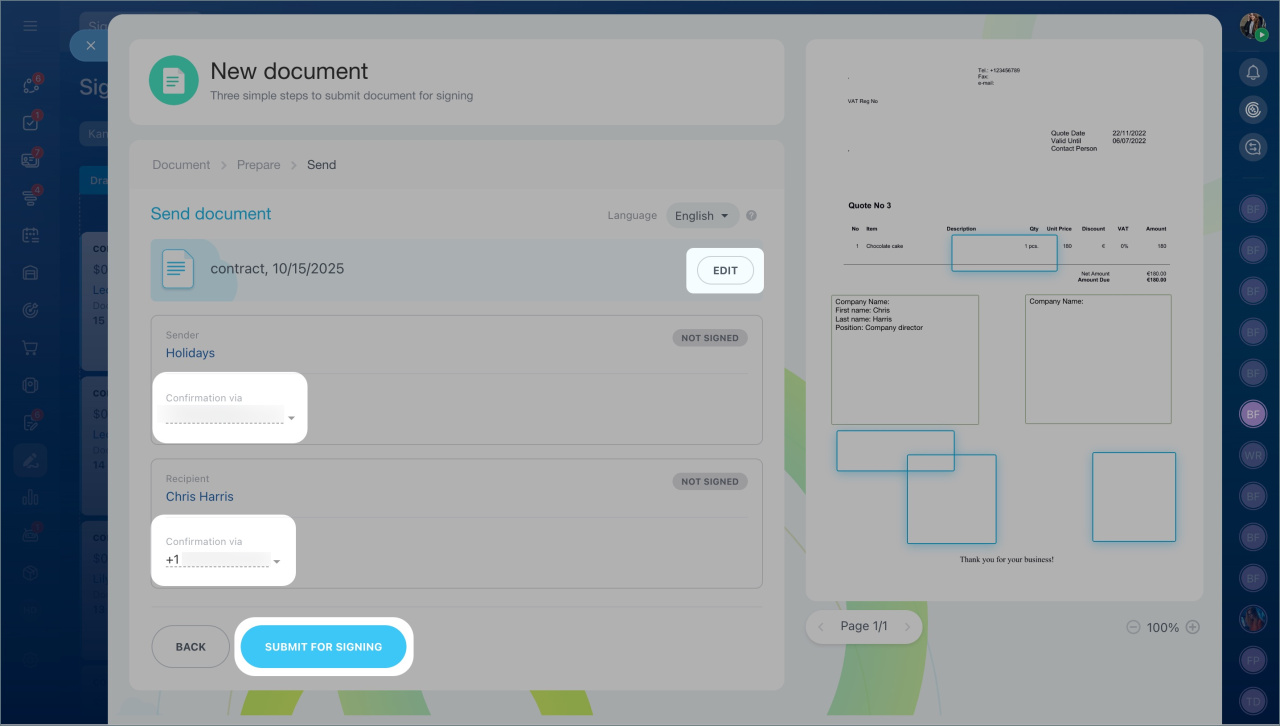Image resolution: width=1280 pixels, height=726 pixels.
Task: Click the notifications bell icon
Action: coord(1253,72)
